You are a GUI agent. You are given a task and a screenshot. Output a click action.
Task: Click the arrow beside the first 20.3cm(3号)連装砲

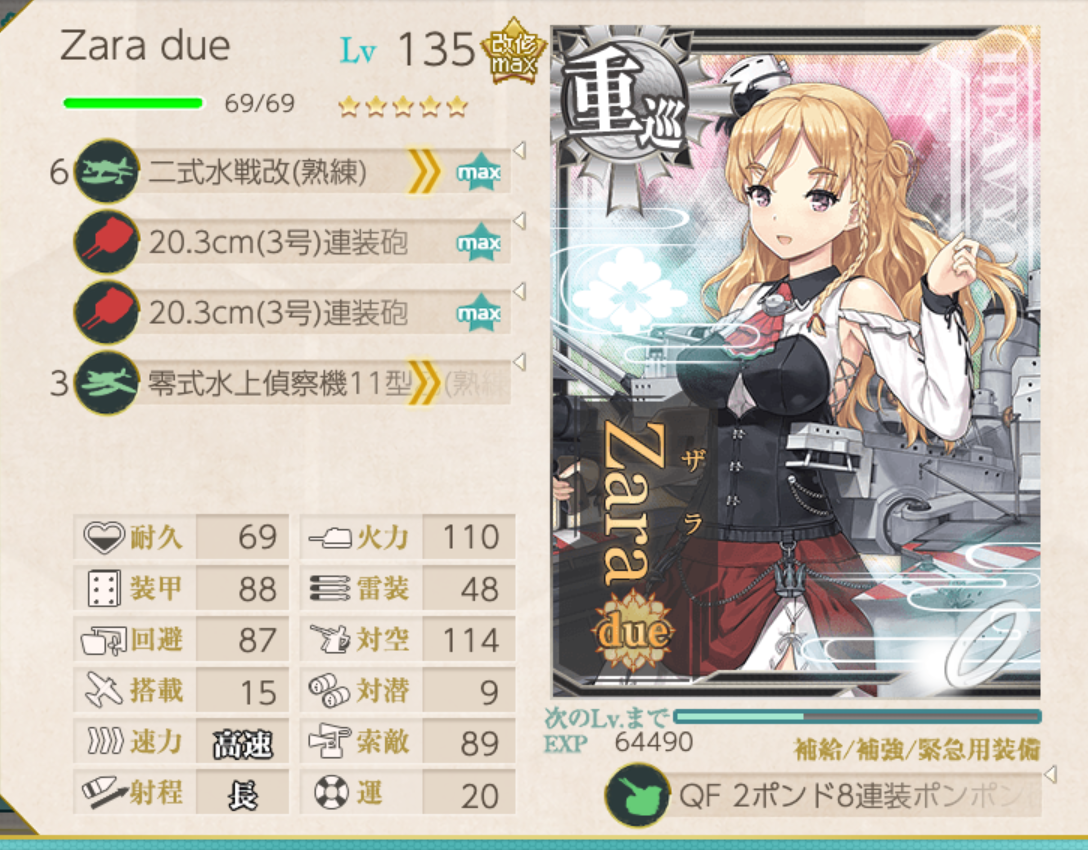click(x=519, y=220)
